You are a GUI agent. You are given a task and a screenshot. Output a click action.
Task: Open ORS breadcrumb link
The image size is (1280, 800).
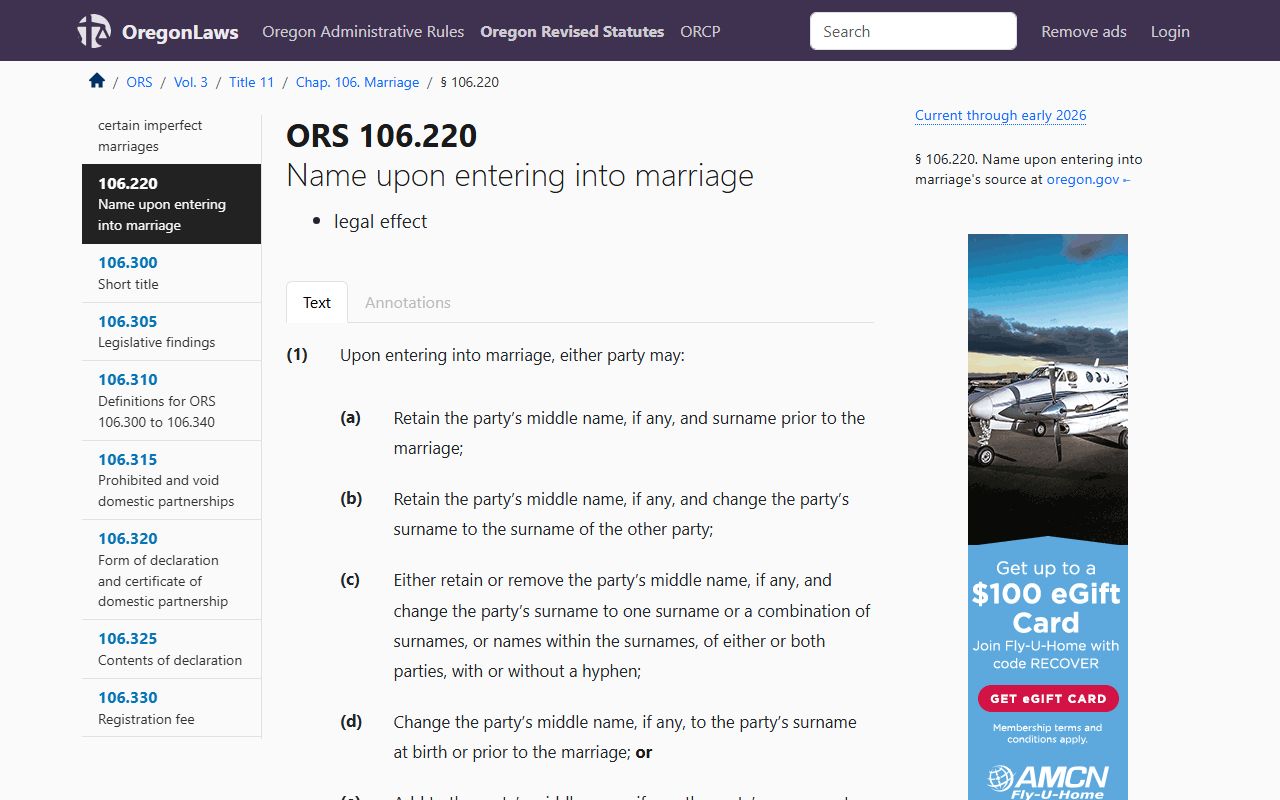[x=139, y=82]
